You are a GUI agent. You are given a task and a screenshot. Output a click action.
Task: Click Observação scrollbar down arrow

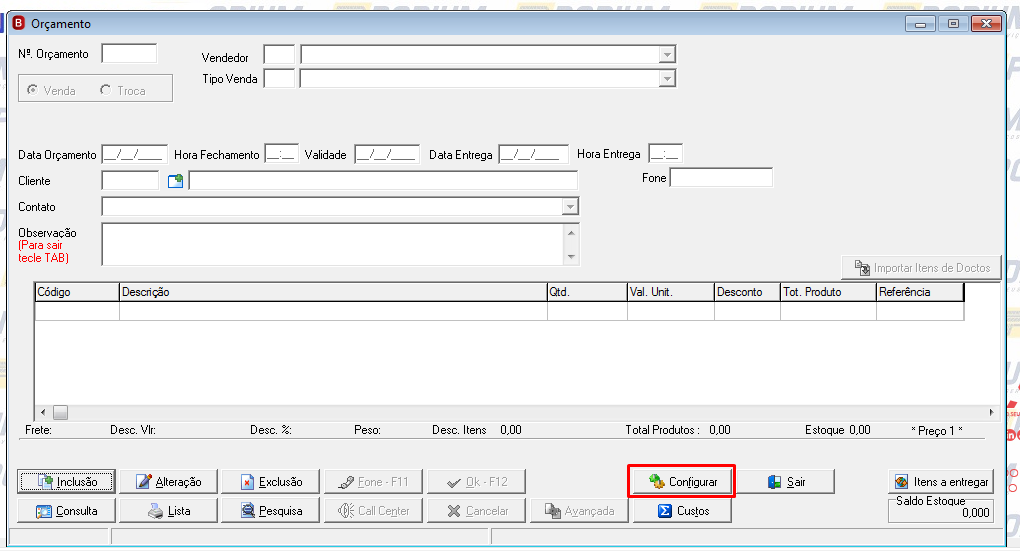(571, 256)
